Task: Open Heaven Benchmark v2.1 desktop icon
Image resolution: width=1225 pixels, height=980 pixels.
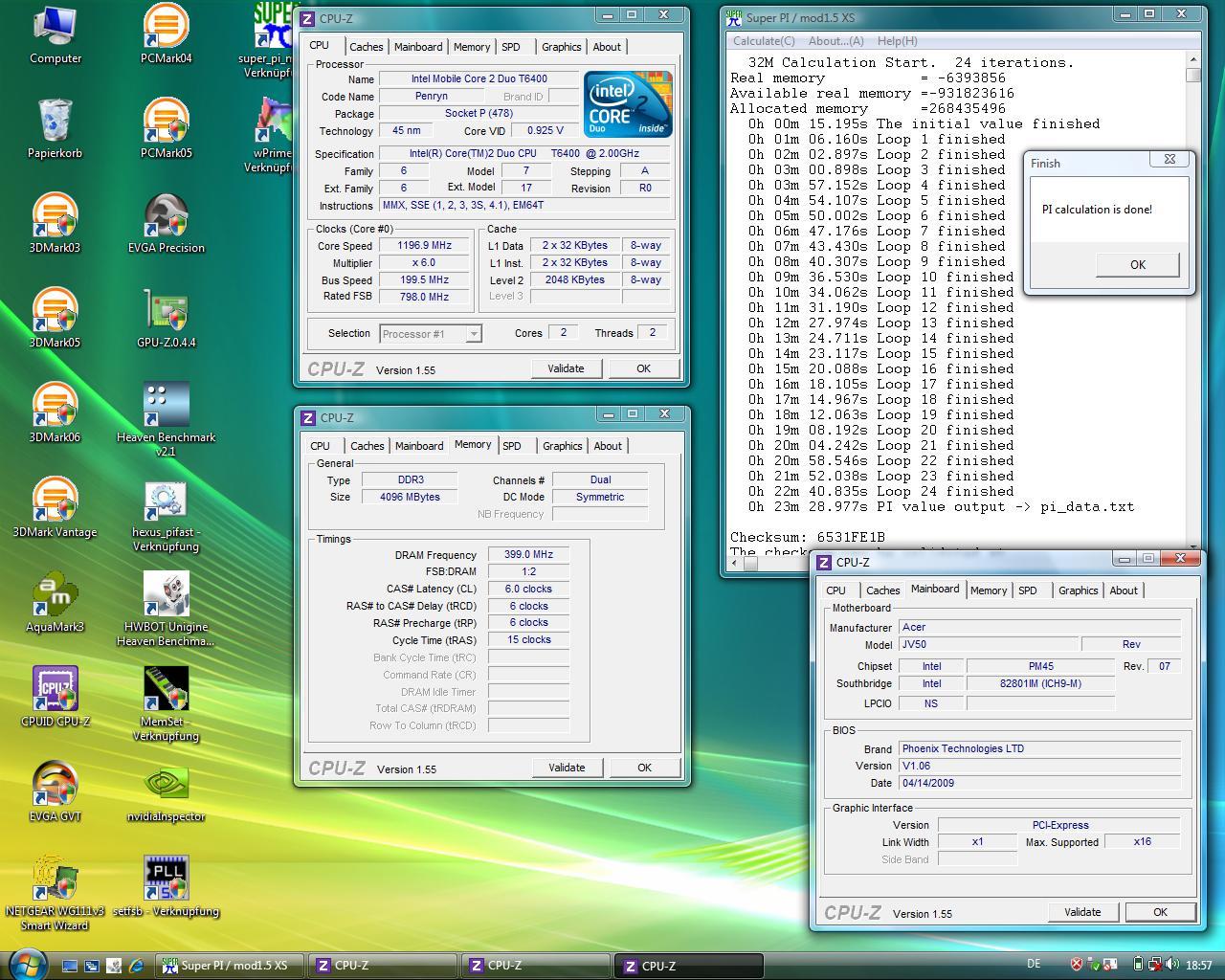Action: coord(166,419)
